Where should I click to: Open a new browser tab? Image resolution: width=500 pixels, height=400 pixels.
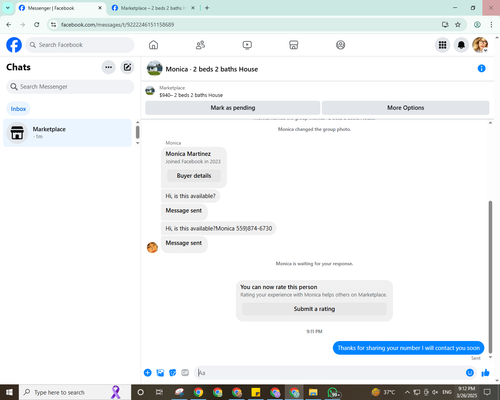[x=207, y=8]
